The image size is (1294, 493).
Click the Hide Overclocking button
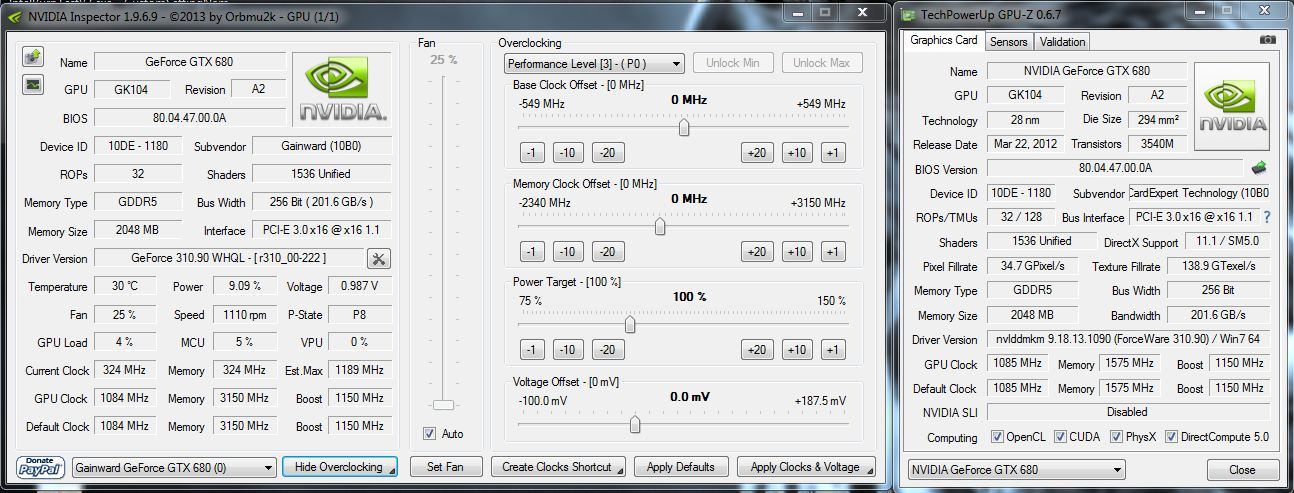tap(339, 467)
